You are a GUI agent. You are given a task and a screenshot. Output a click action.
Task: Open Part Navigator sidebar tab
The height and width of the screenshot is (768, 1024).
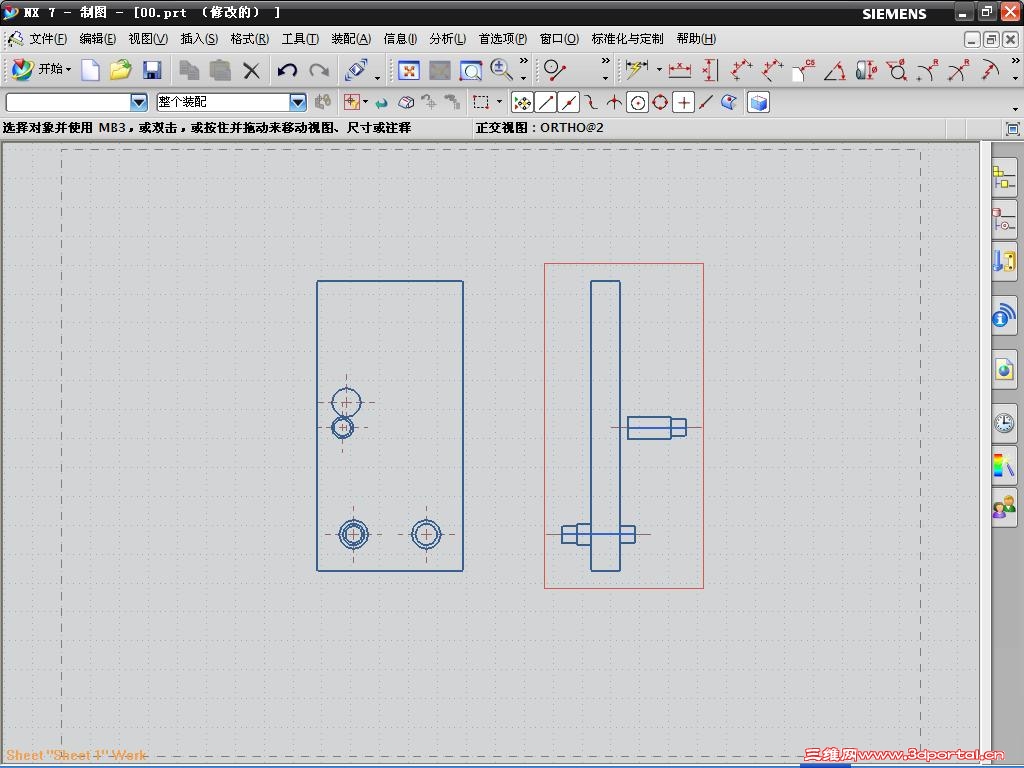point(1004,219)
